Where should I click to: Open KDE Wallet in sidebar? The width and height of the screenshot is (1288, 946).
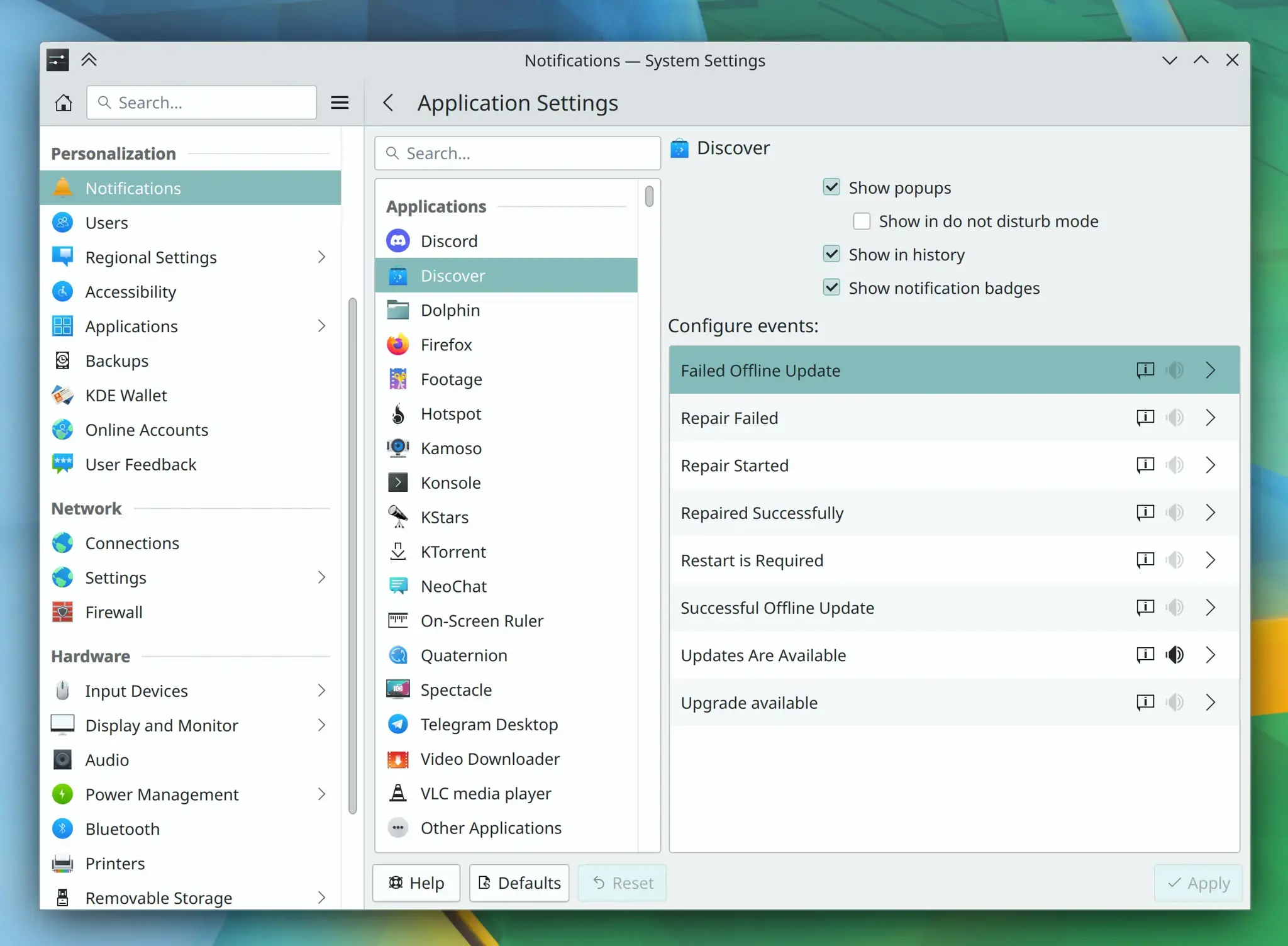pos(126,395)
